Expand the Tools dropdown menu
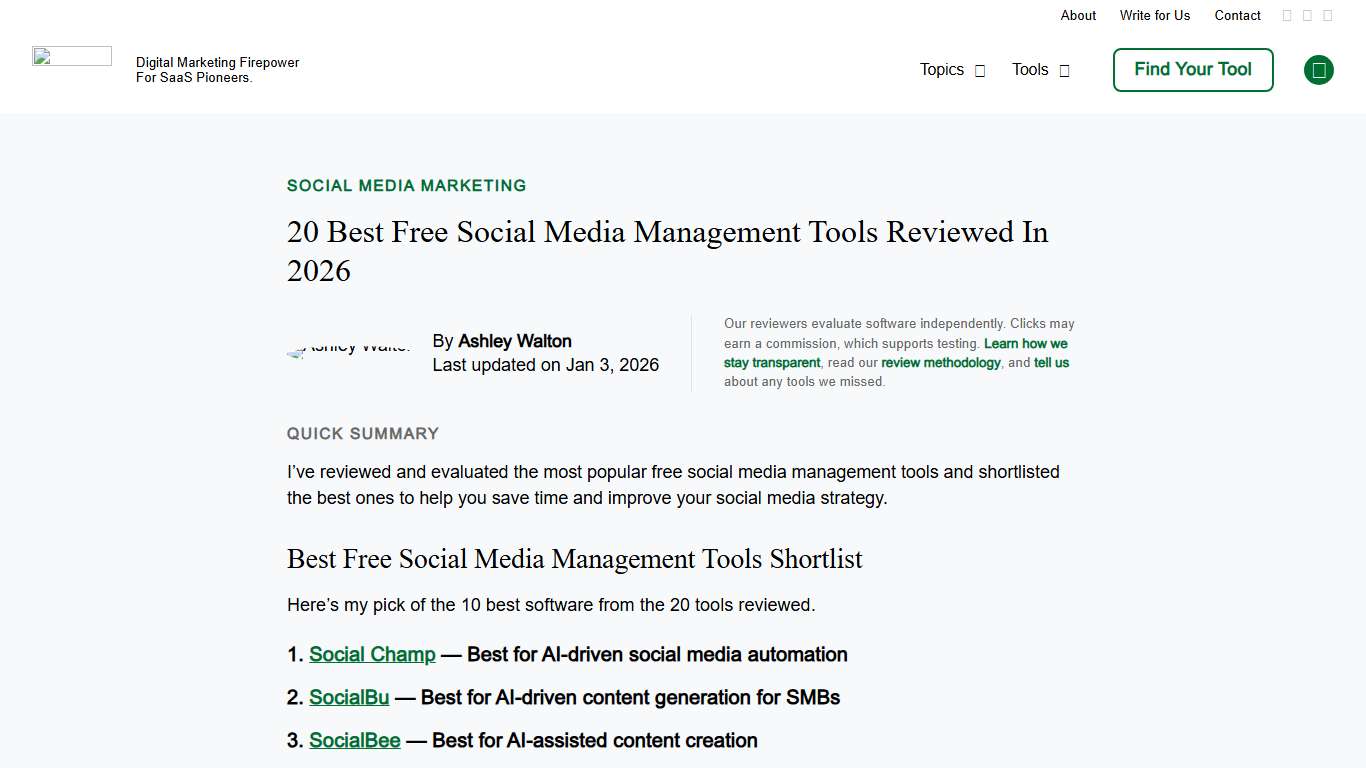 point(1030,70)
